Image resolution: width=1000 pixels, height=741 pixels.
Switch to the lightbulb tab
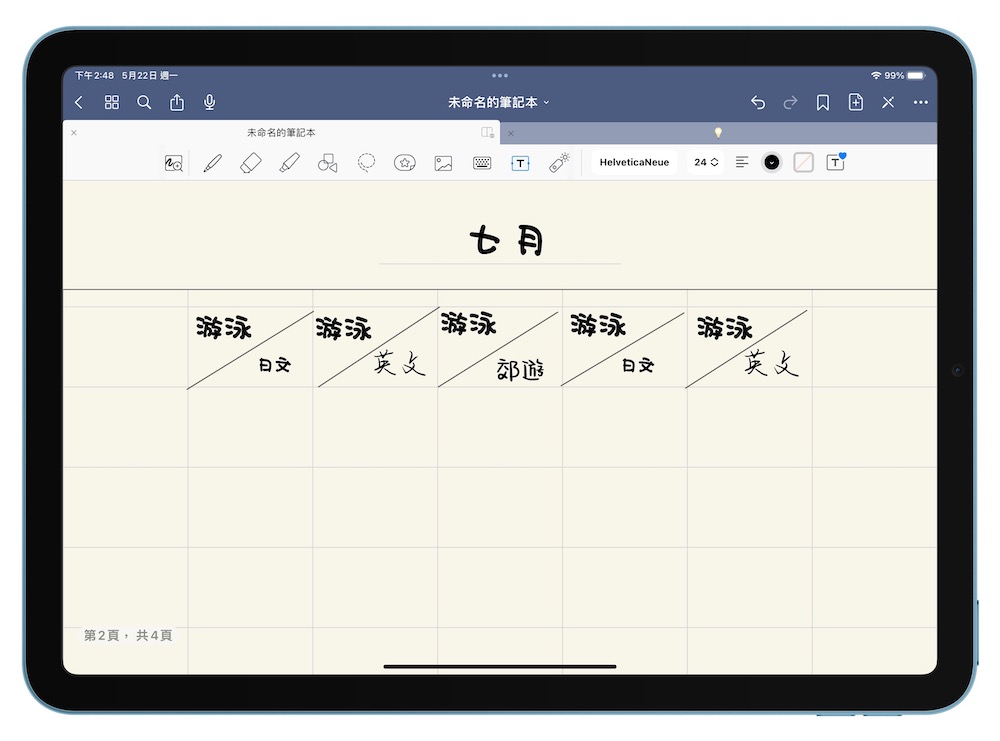pyautogui.click(x=718, y=133)
